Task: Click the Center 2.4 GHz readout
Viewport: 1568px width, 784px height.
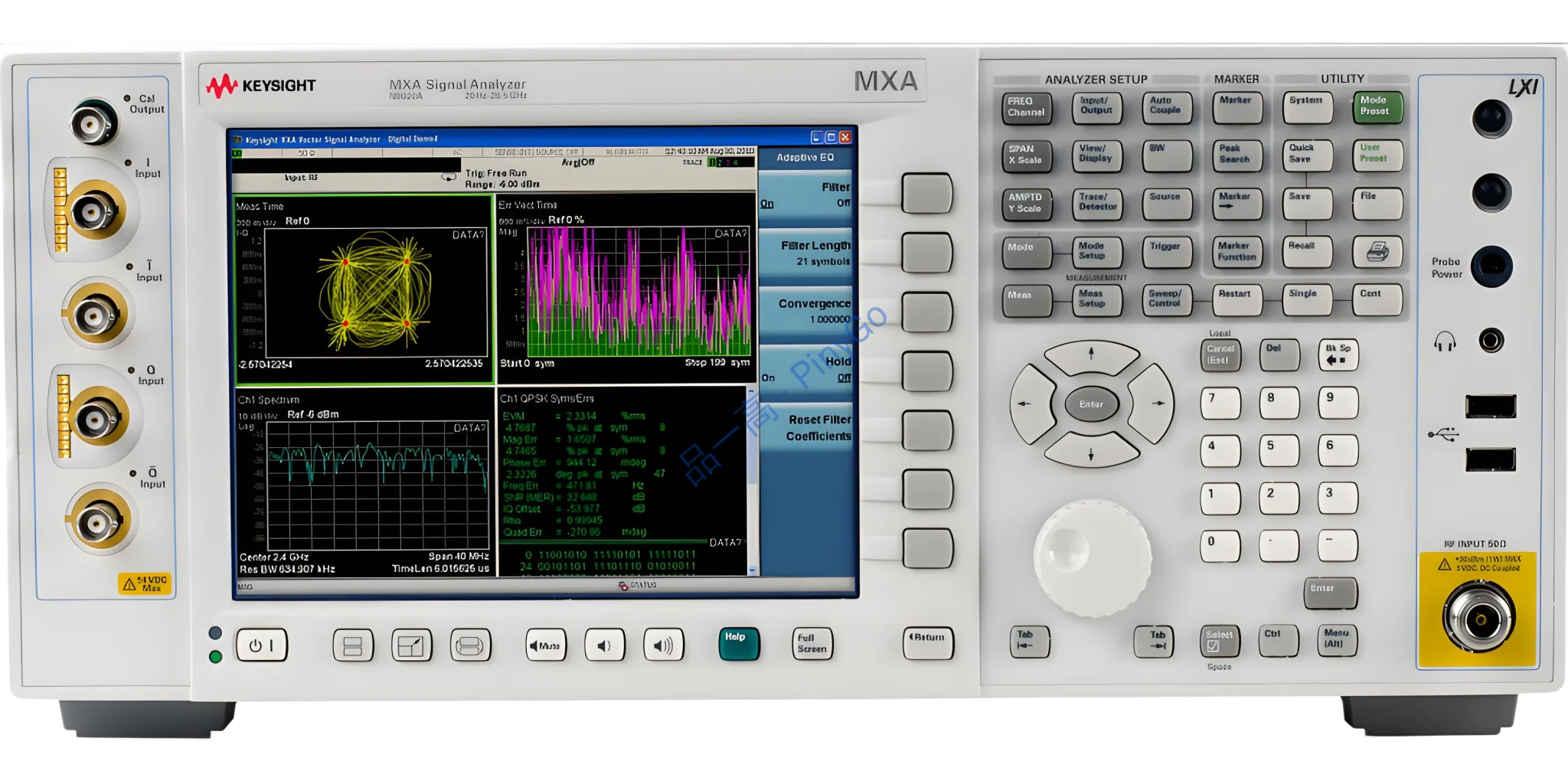Action: click(x=274, y=557)
